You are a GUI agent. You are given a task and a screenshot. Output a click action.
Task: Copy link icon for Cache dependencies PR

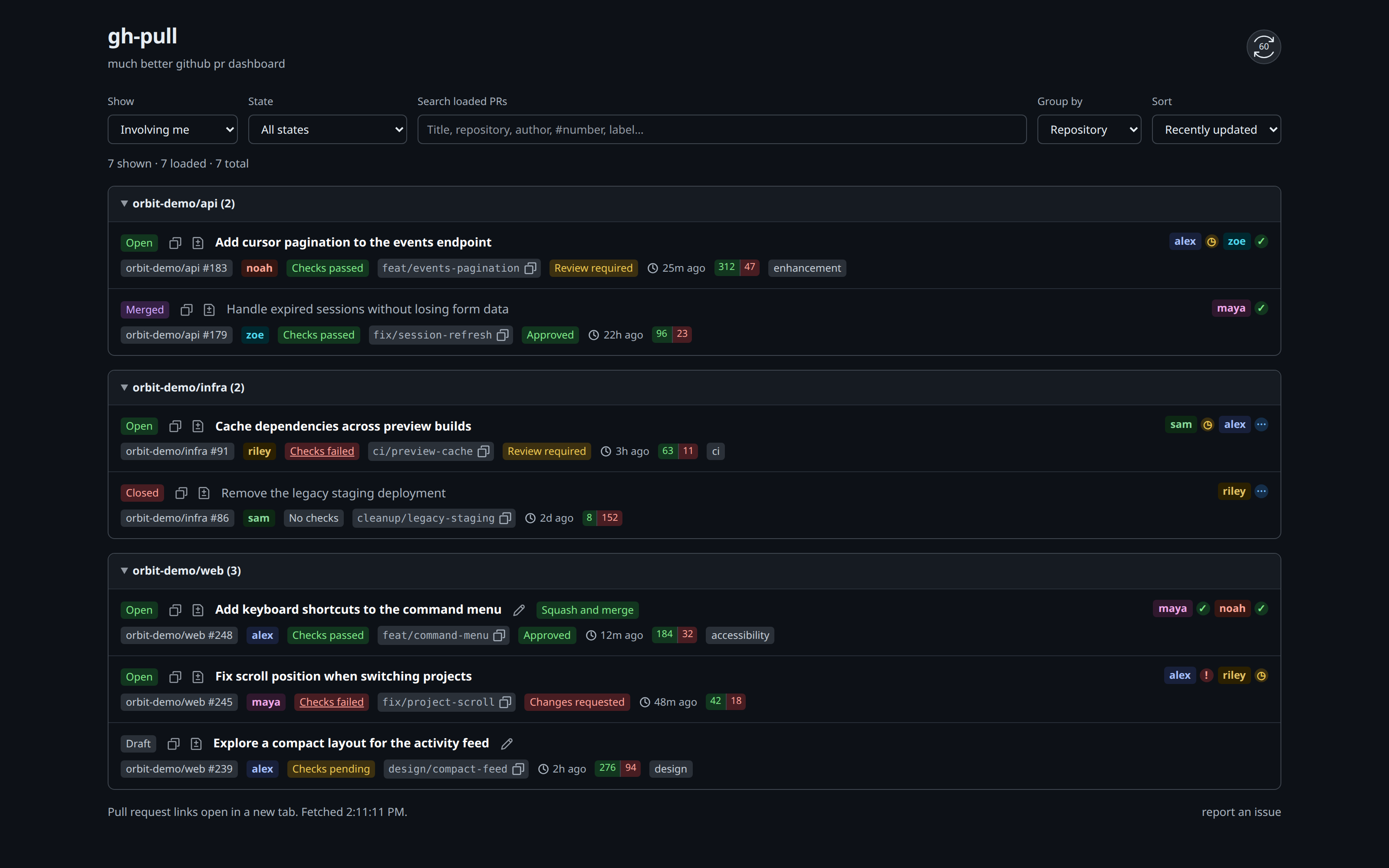pos(175,426)
